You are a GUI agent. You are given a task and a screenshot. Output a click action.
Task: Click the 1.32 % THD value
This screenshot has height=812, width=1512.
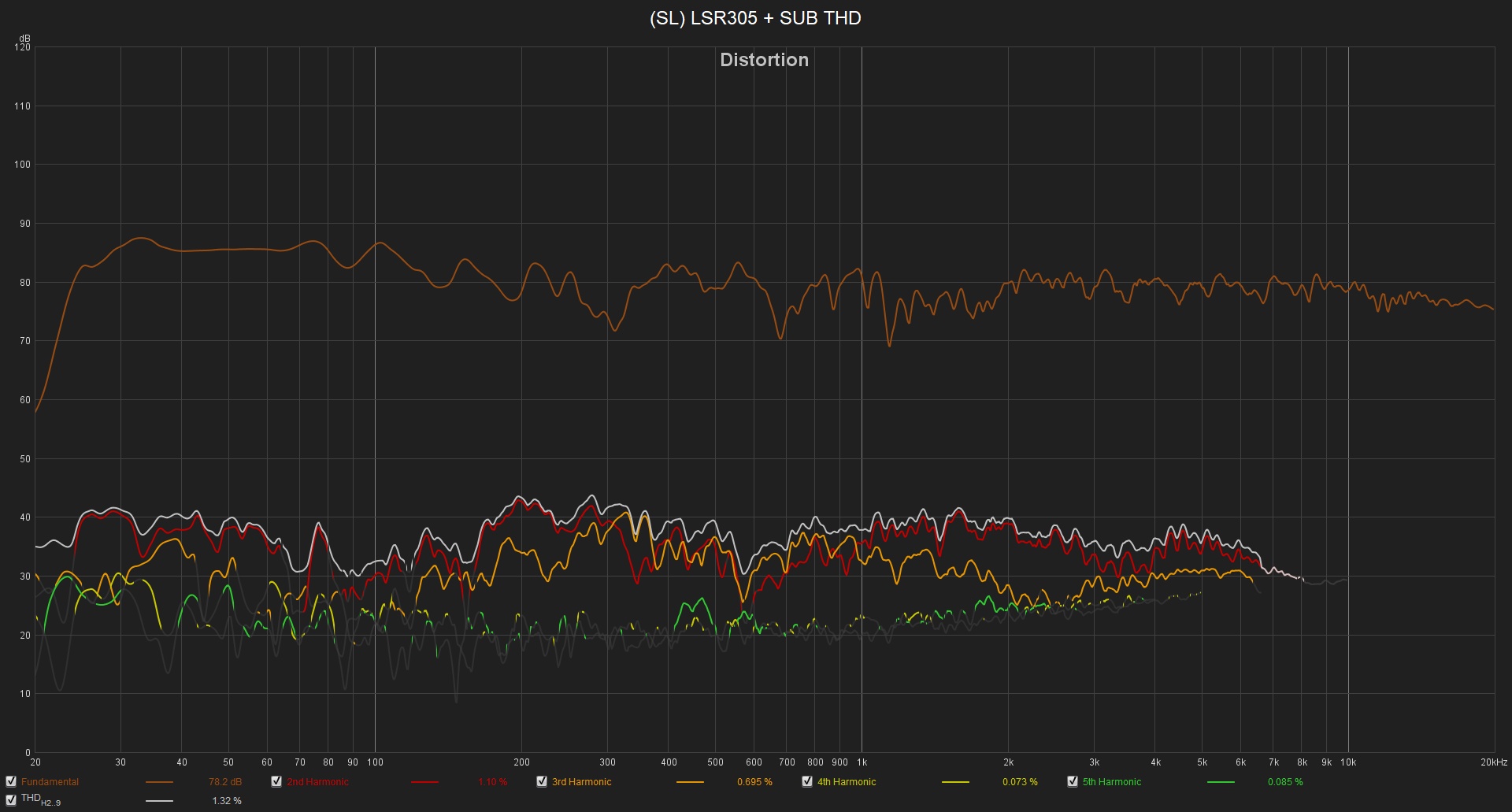tap(227, 801)
